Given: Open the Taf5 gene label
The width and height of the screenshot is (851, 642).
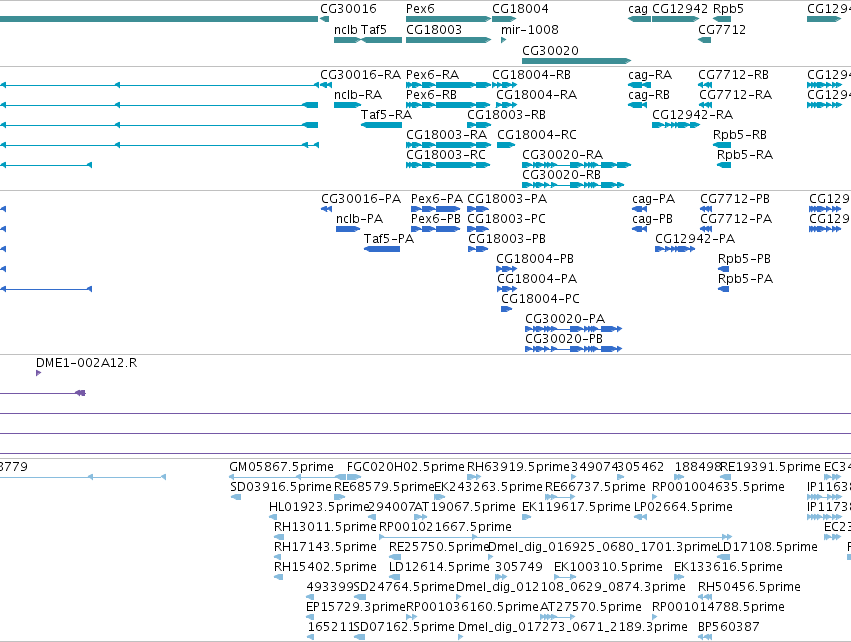Looking at the screenshot, I should [x=374, y=29].
